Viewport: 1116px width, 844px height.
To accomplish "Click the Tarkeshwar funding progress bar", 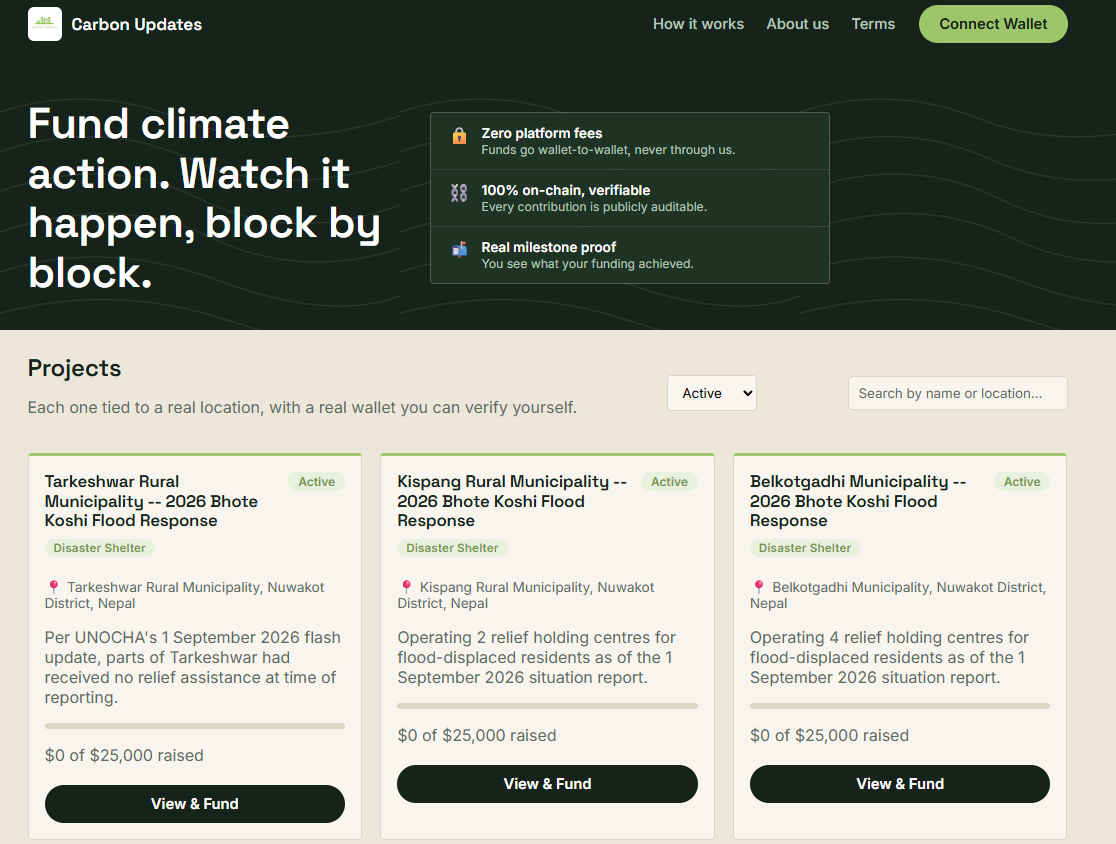I will pos(195,726).
